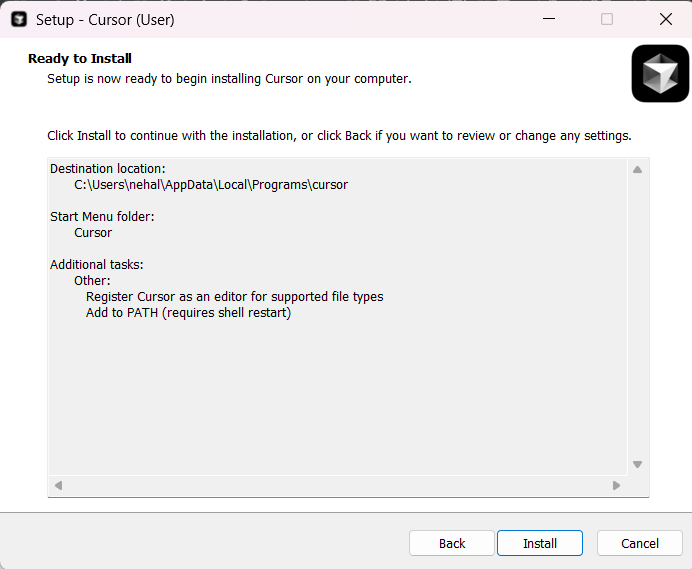Click the 'Ready to Install' heading
Image resolution: width=692 pixels, height=569 pixels.
point(80,58)
